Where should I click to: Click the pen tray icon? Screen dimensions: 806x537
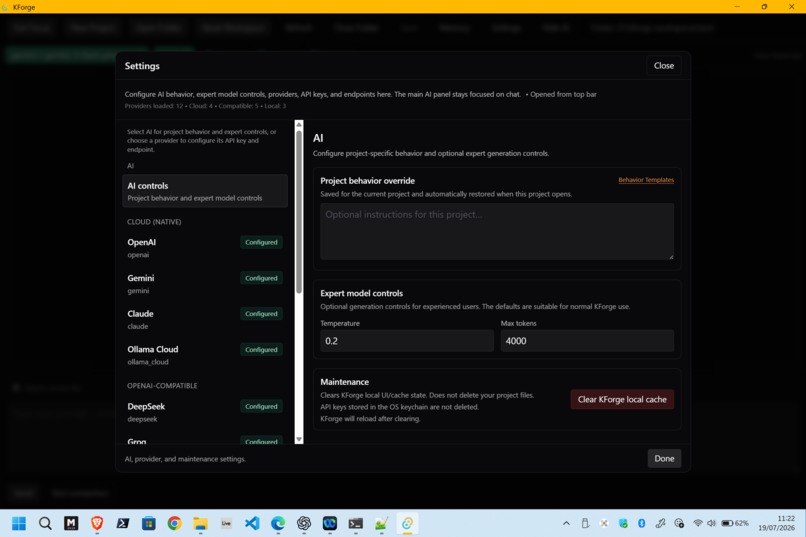point(661,523)
